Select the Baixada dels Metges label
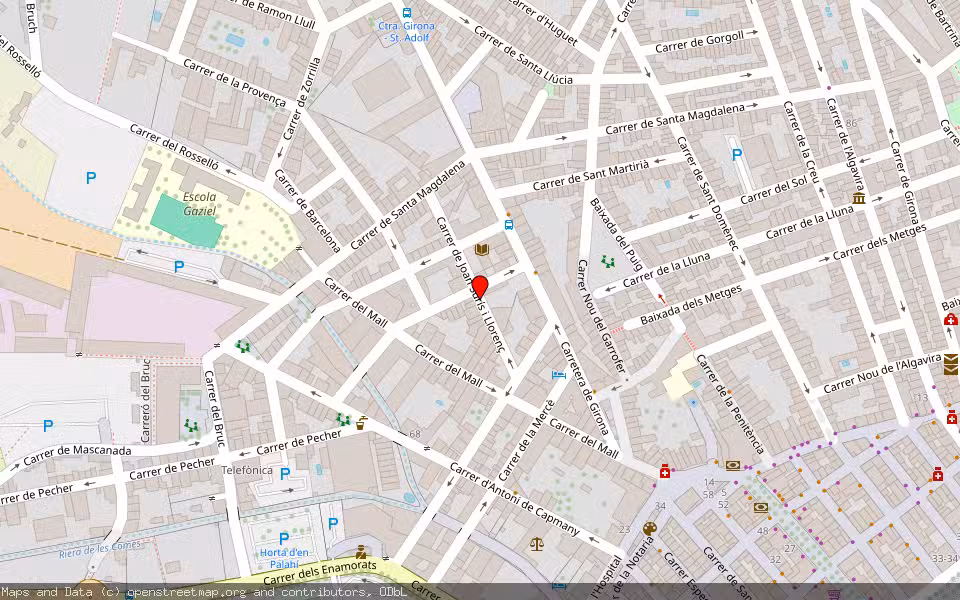 pyautogui.click(x=691, y=305)
